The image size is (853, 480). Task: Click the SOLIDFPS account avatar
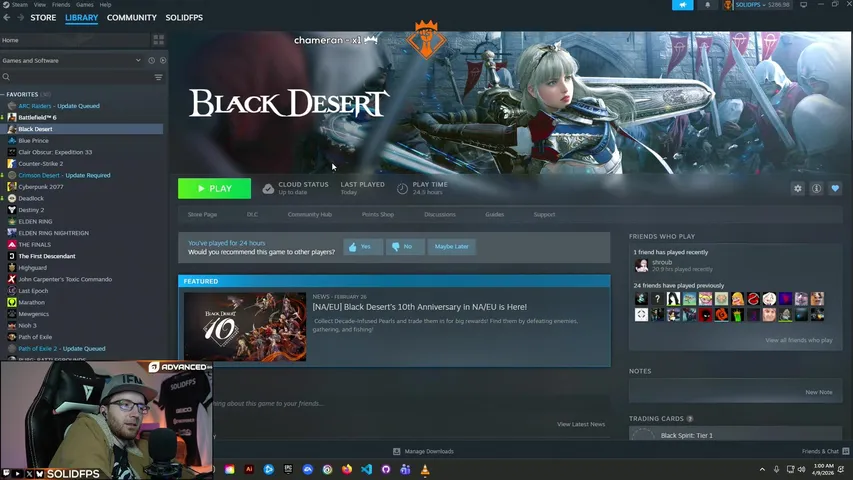coord(728,5)
